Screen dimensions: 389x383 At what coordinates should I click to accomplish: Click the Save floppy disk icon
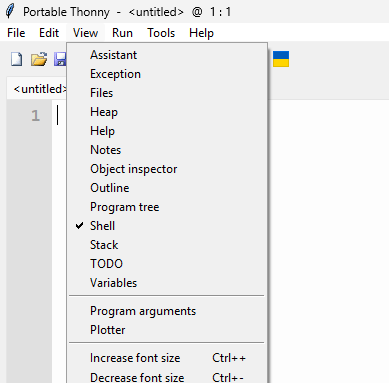60,59
